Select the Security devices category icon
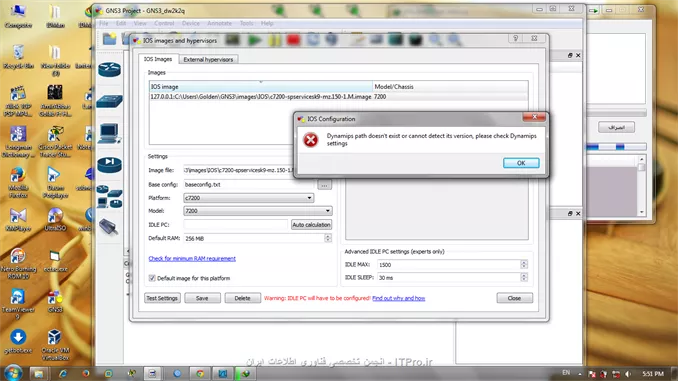Image resolution: width=678 pixels, height=381 pixels. (109, 165)
